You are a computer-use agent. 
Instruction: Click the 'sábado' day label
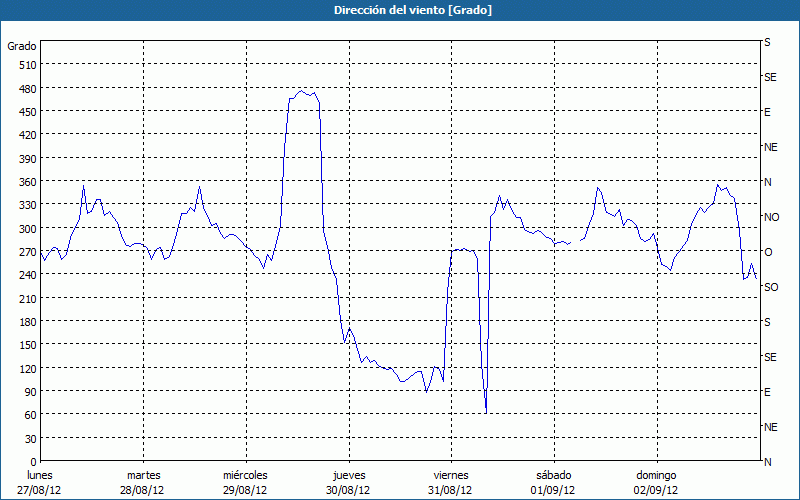pyautogui.click(x=554, y=476)
